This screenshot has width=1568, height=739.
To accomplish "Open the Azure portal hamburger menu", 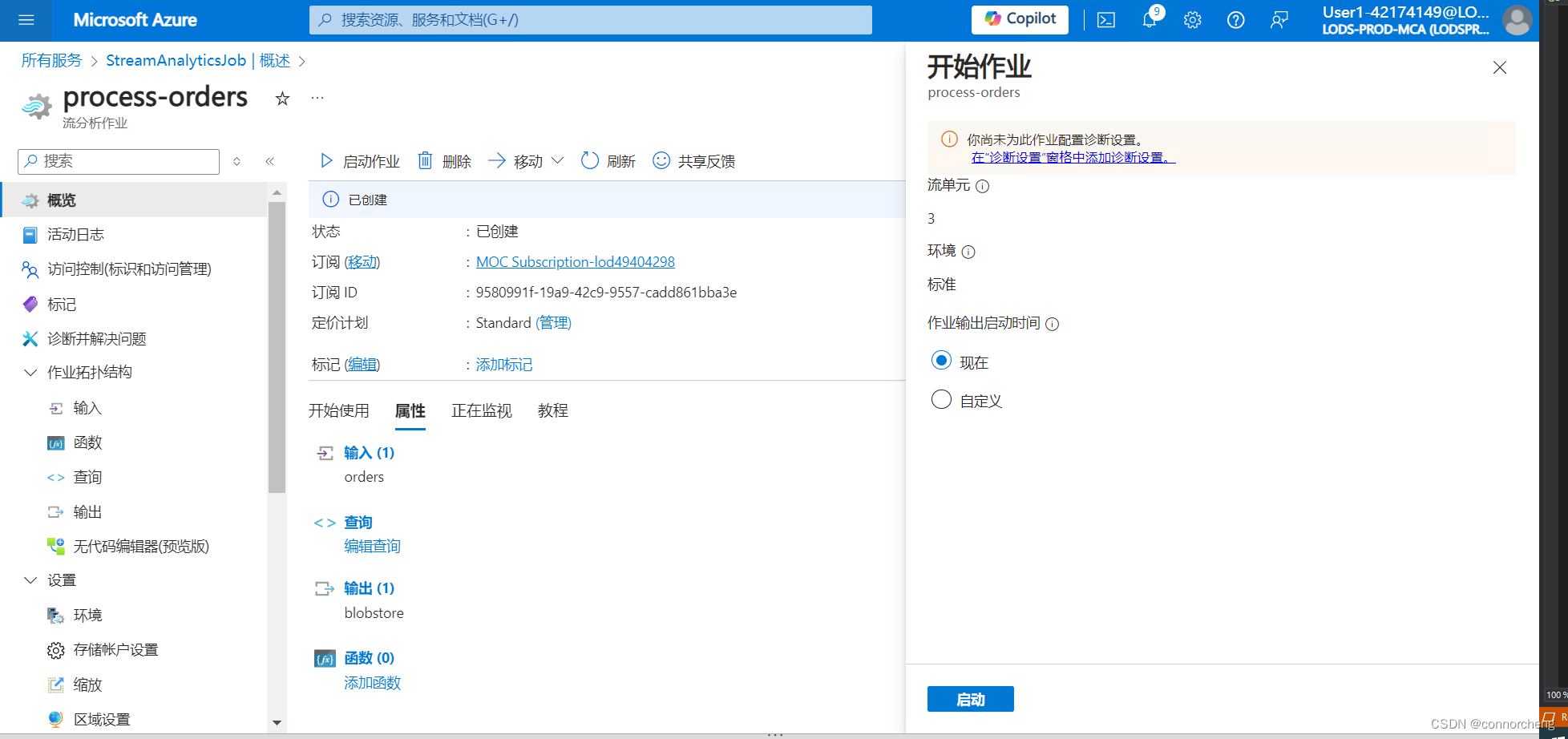I will pyautogui.click(x=26, y=20).
